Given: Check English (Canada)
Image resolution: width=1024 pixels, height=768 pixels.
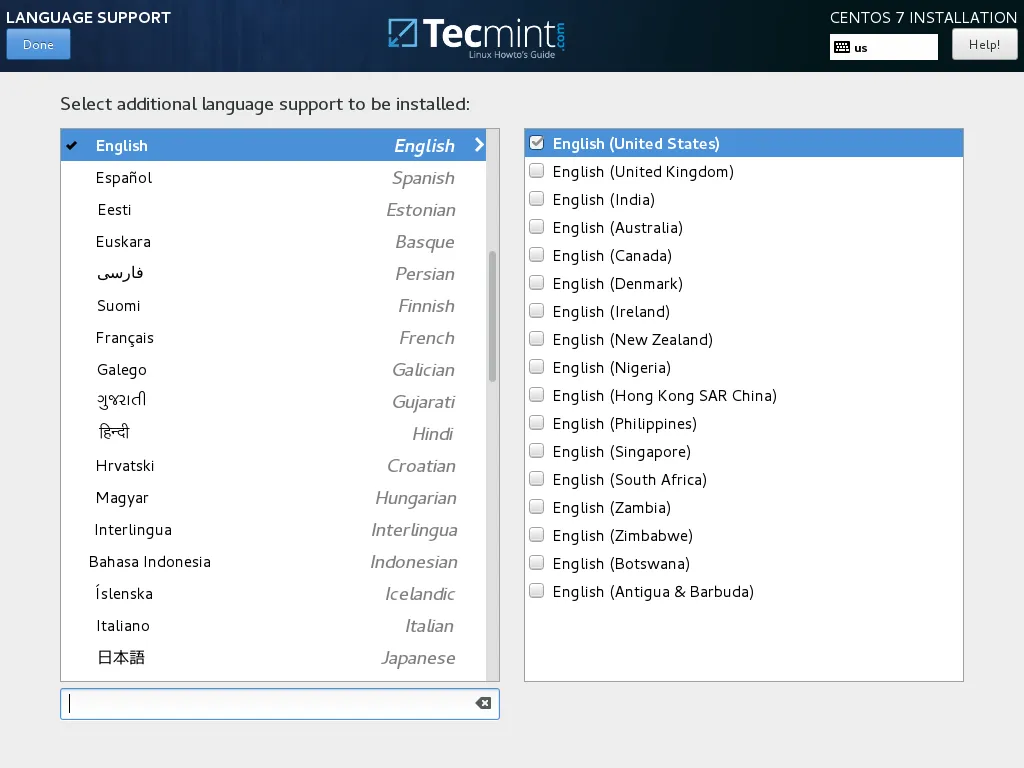Looking at the screenshot, I should coord(536,254).
